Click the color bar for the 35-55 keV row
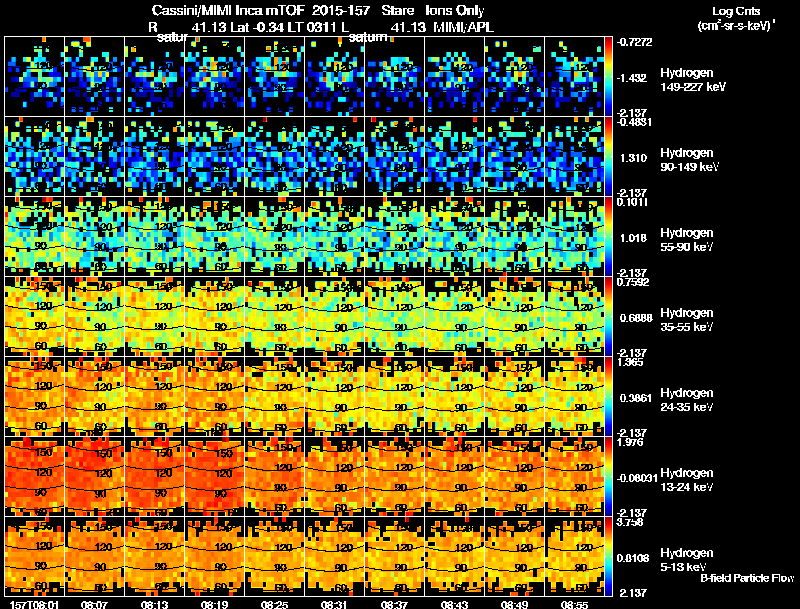 coord(608,317)
